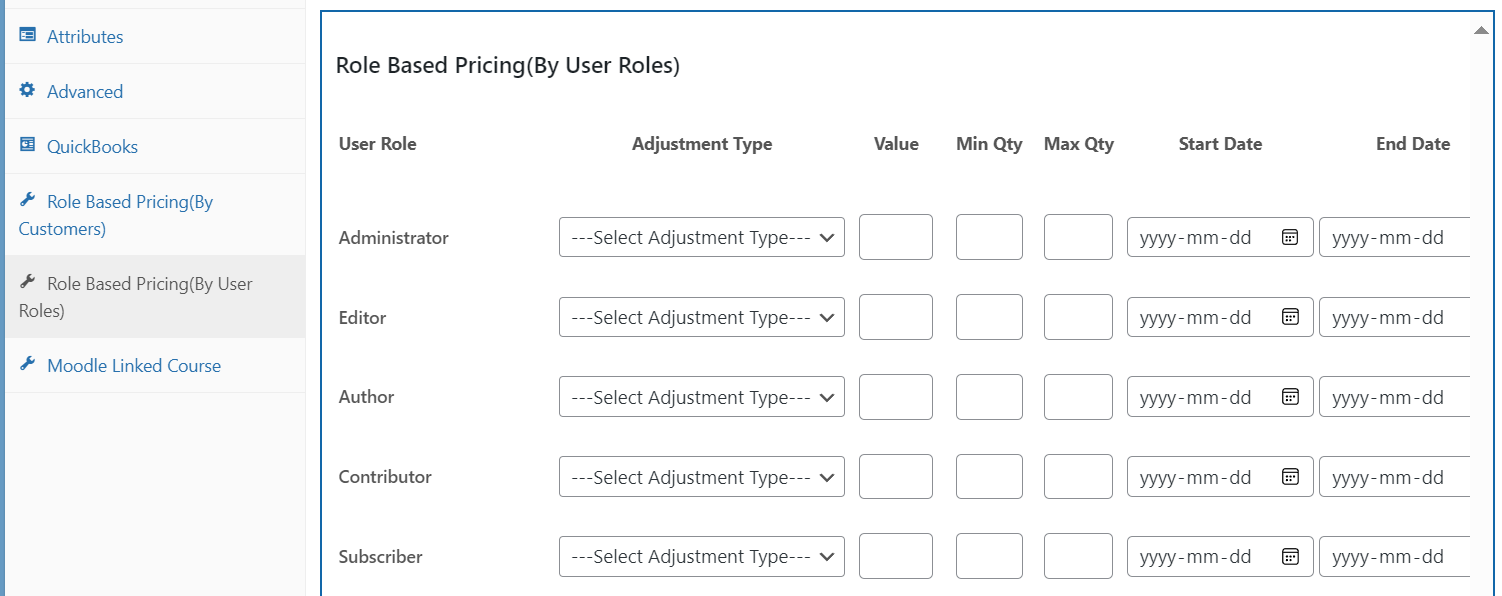Open calendar picker for Subscriber start date
The width and height of the screenshot is (1502, 596).
(x=1290, y=556)
